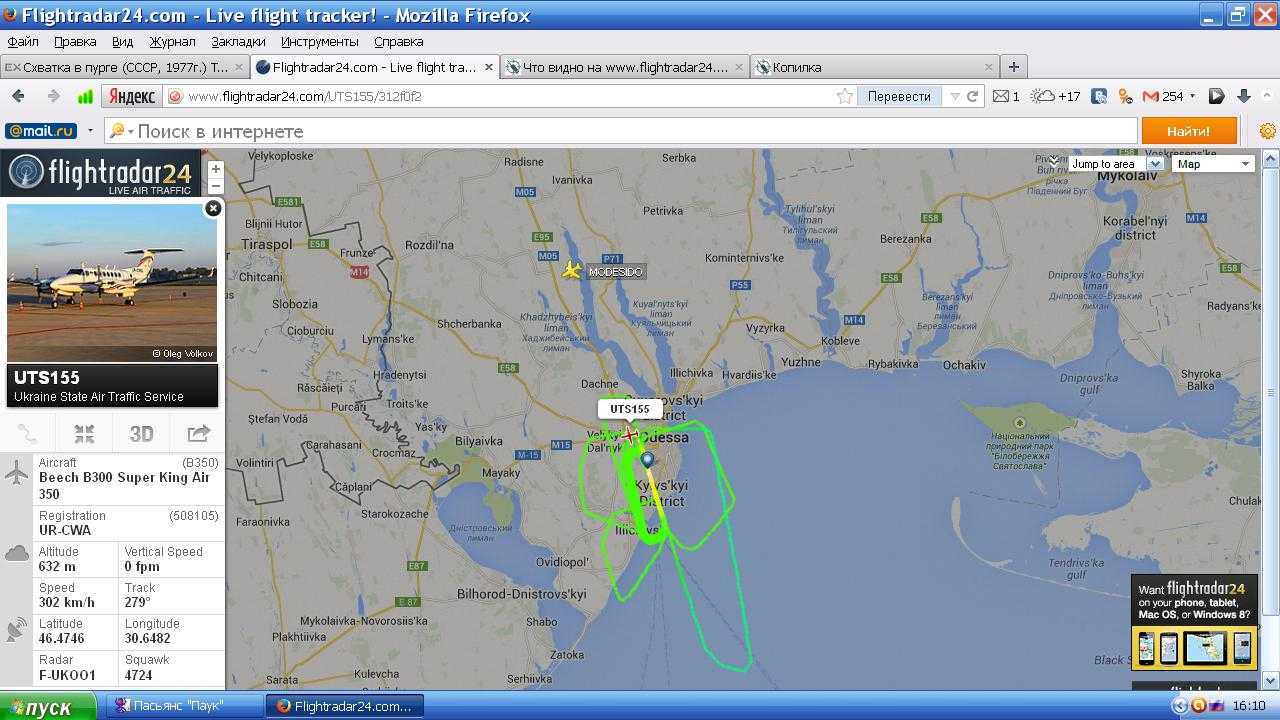
Task: Switch to the Схватка в пурге tab
Action: [x=125, y=67]
